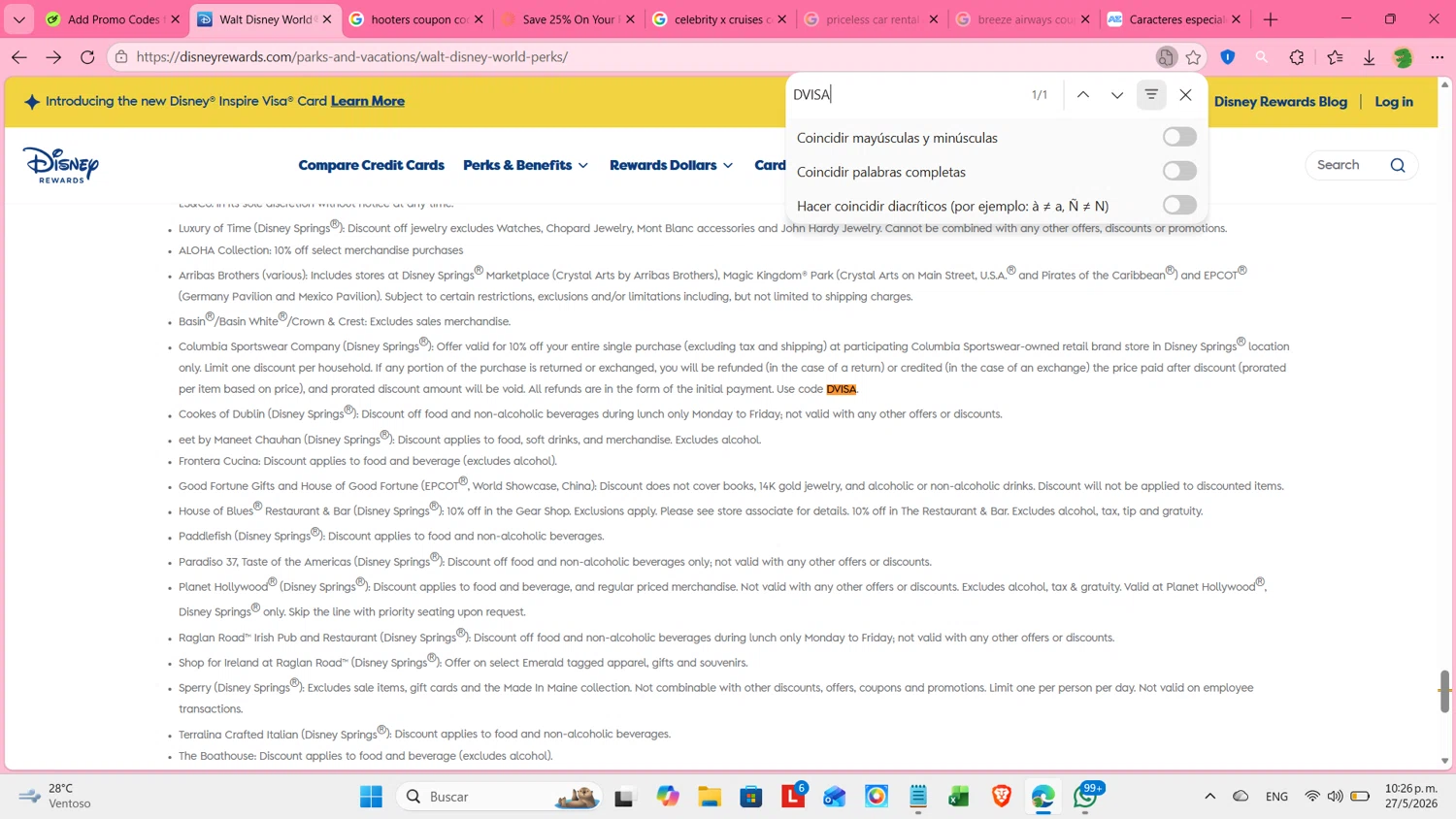Open the weather widget showing 28°C Ventoso

(x=56, y=796)
